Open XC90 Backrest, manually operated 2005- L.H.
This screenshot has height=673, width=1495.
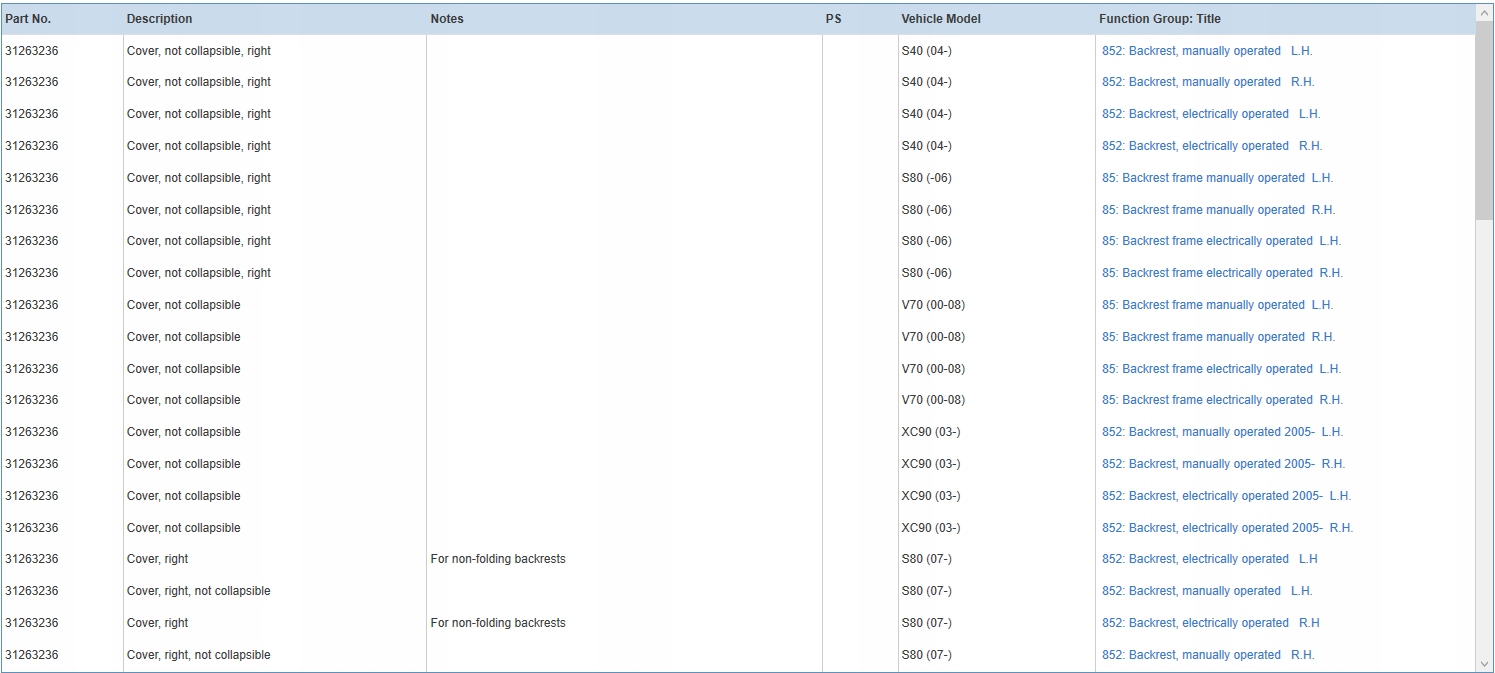pos(1222,432)
